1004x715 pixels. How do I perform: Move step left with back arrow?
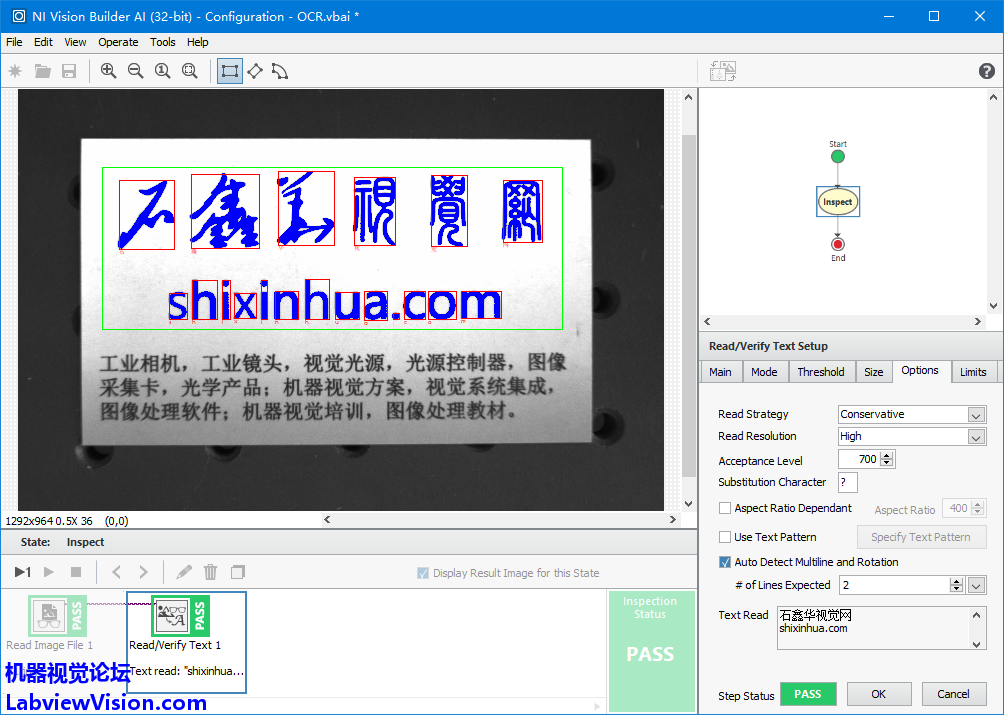116,572
